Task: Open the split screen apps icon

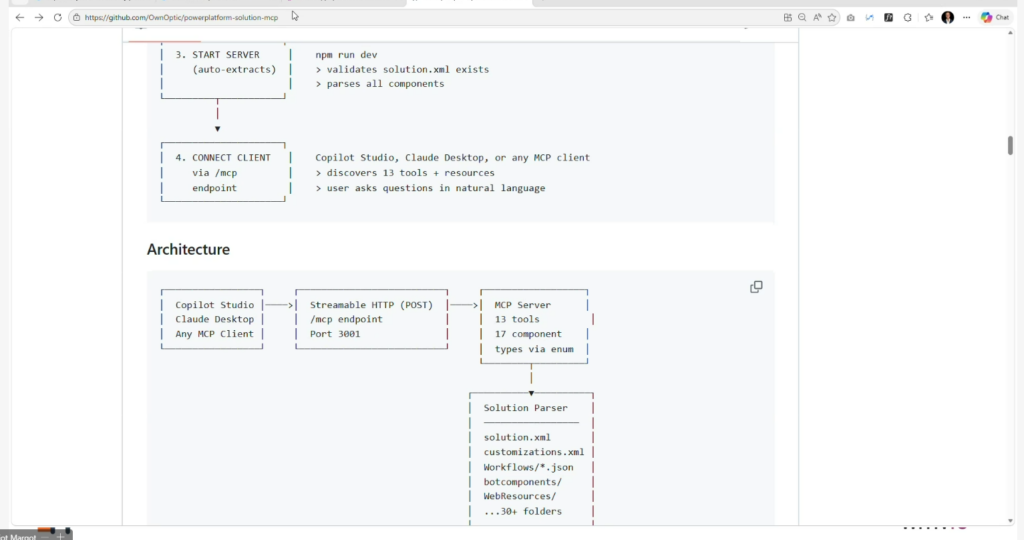Action: pos(788,17)
